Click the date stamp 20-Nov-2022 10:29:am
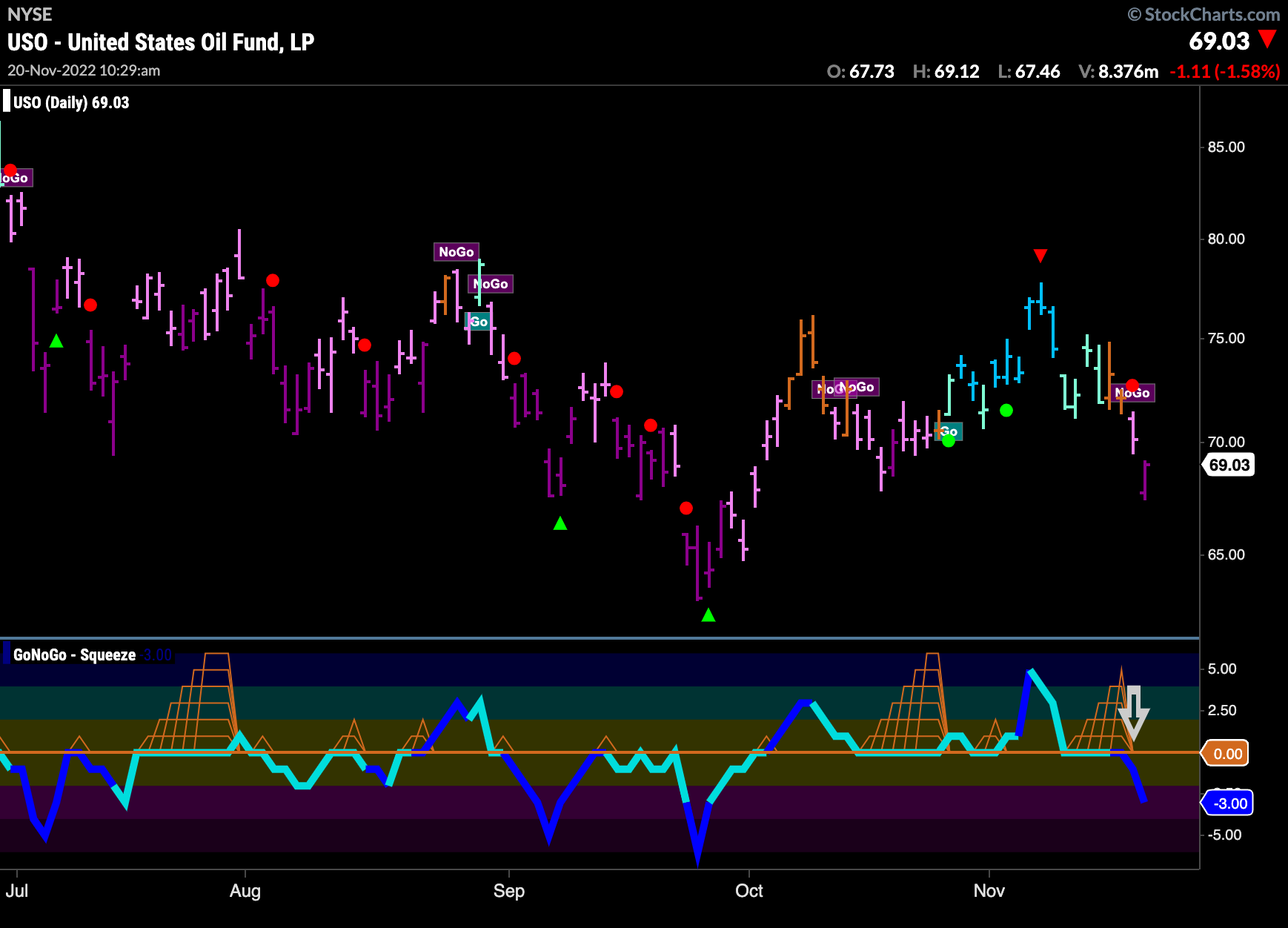Viewport: 1288px width, 928px height. coord(84,70)
